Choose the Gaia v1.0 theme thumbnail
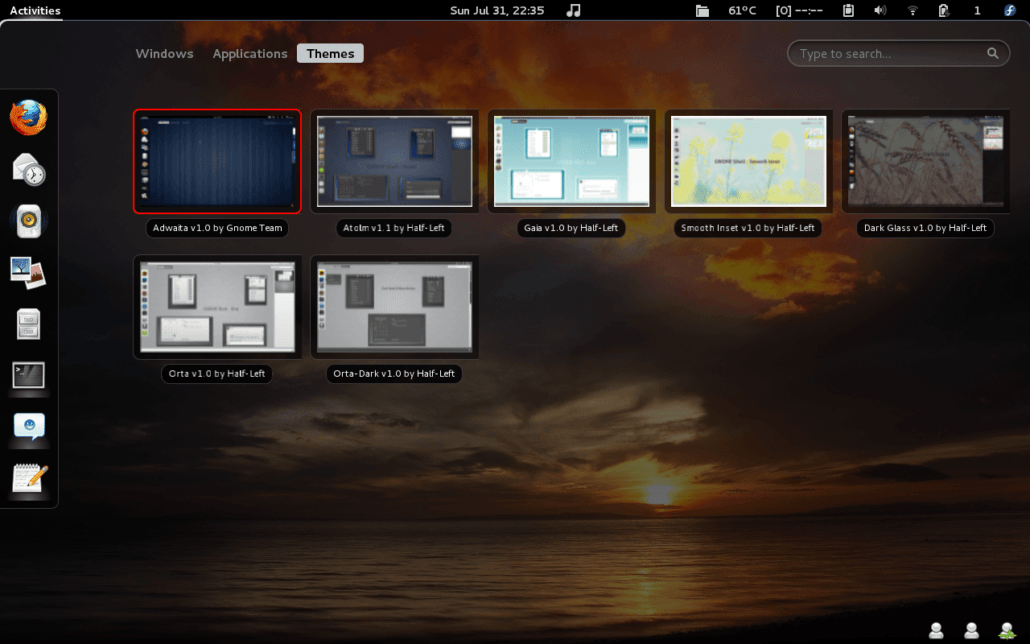1030x644 pixels. (x=571, y=162)
